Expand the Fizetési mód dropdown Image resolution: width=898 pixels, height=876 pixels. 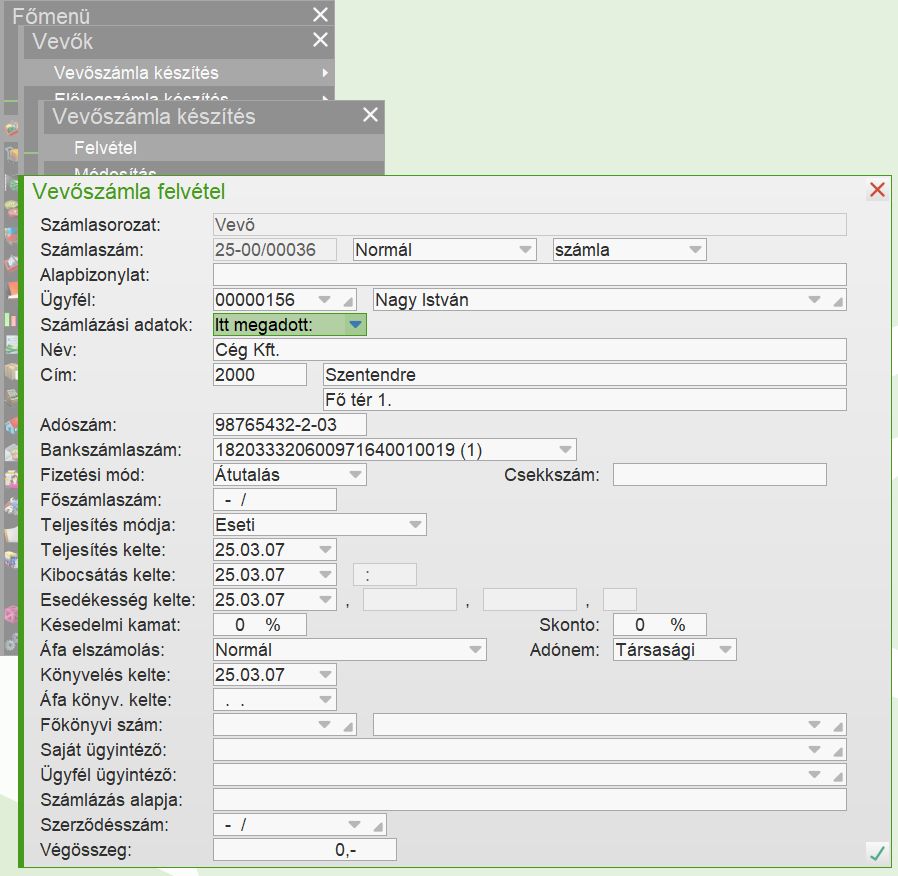pos(354,474)
